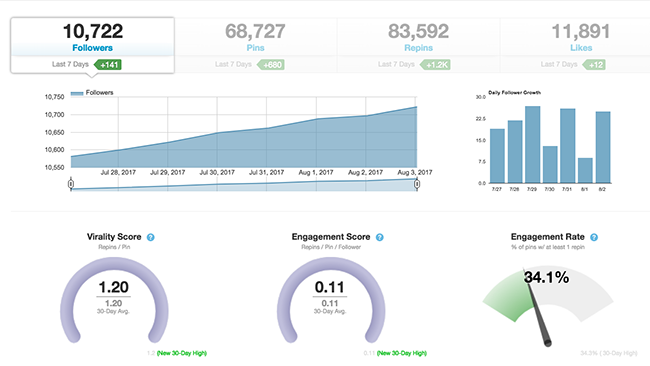Switch to the Pins metric tab

[255, 46]
